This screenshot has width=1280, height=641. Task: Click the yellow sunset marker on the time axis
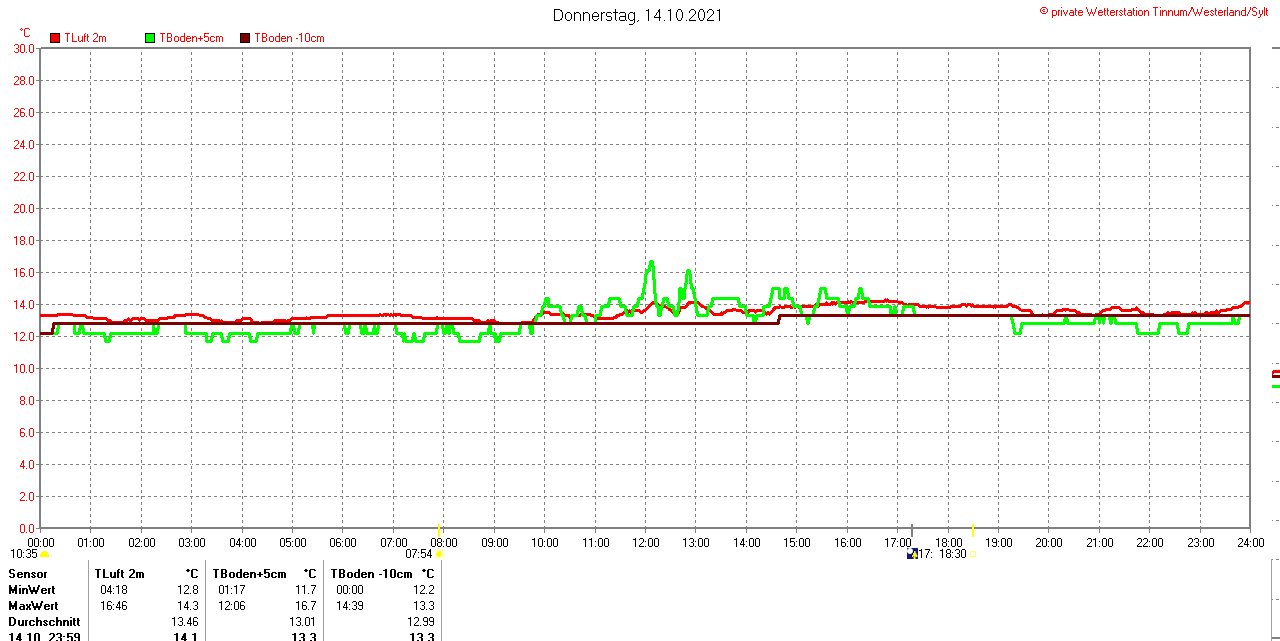(x=972, y=528)
